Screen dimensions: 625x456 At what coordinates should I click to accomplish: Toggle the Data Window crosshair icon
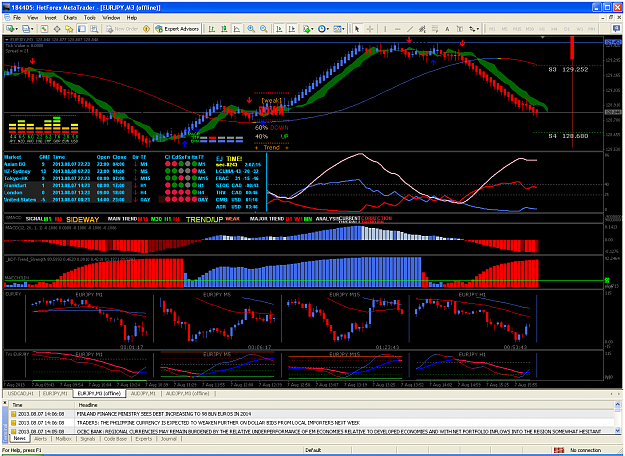coord(57,29)
